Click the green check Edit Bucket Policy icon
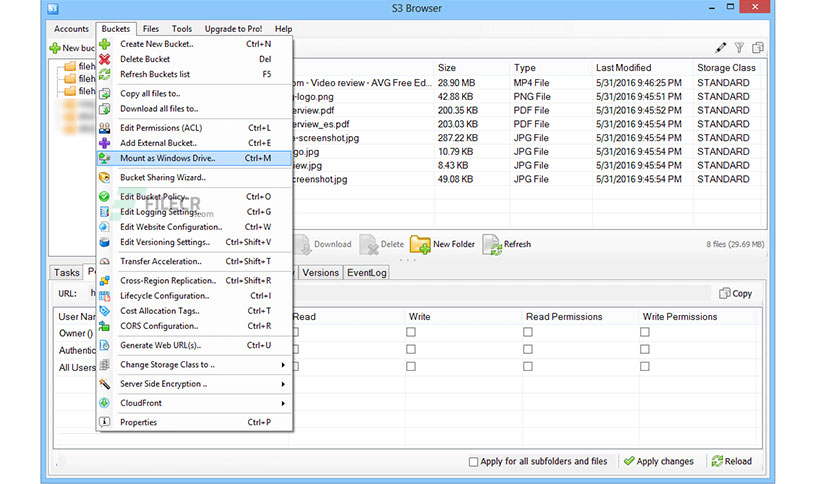836x484 pixels. point(104,197)
